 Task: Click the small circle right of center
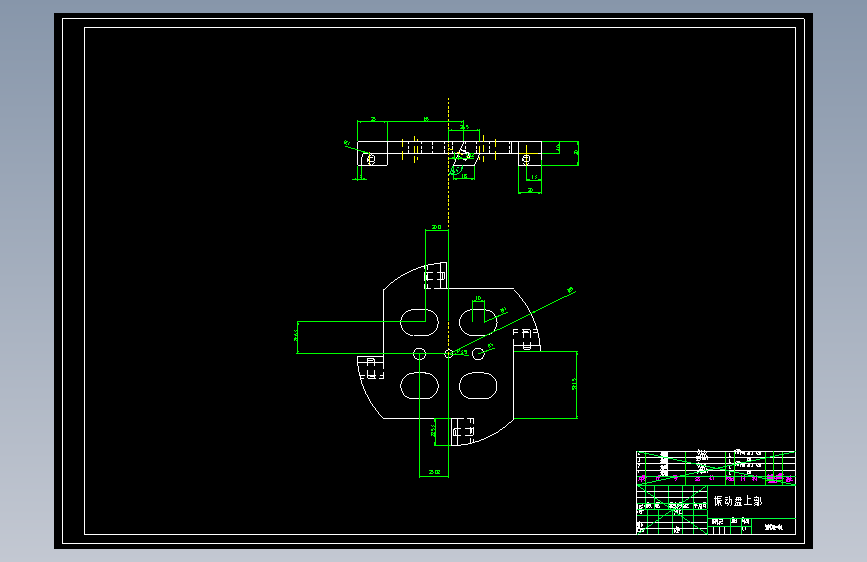[x=478, y=353]
